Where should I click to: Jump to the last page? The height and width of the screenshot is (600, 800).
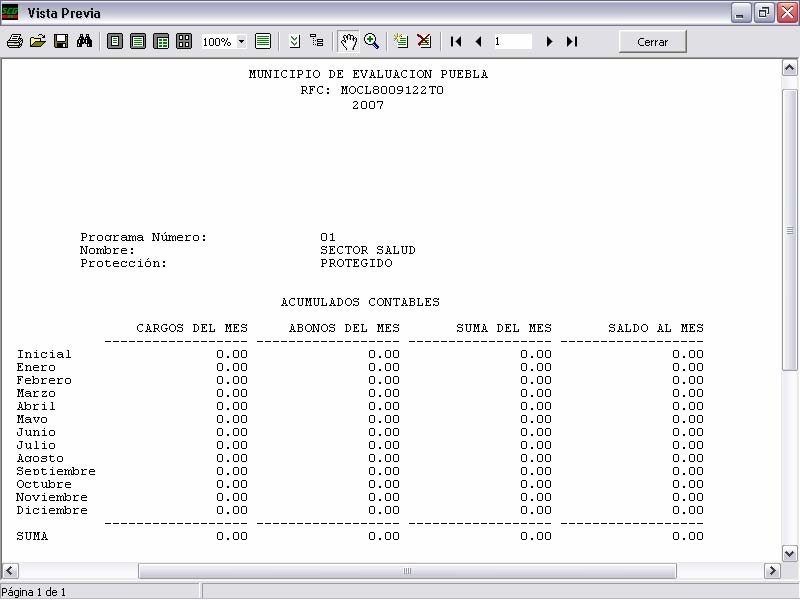(572, 41)
